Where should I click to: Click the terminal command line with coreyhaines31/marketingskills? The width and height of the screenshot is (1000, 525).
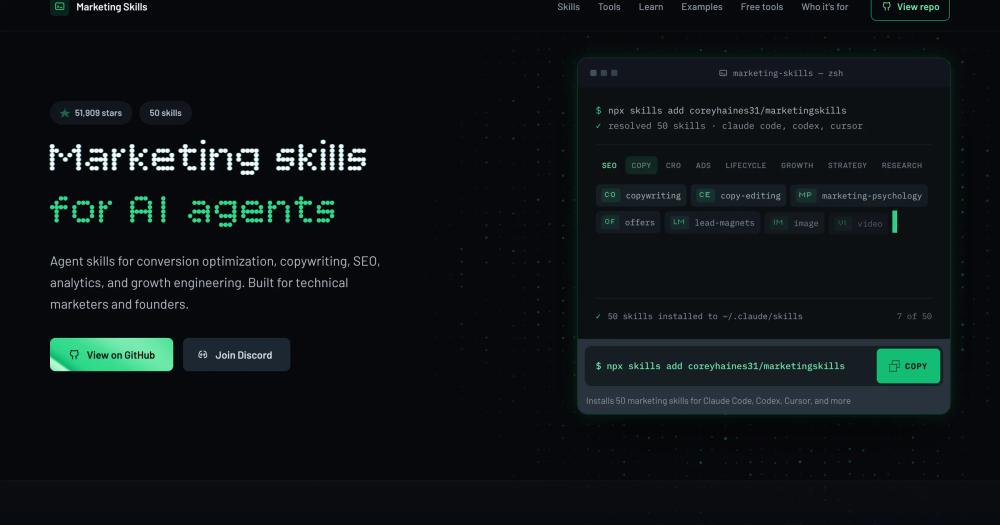(721, 110)
